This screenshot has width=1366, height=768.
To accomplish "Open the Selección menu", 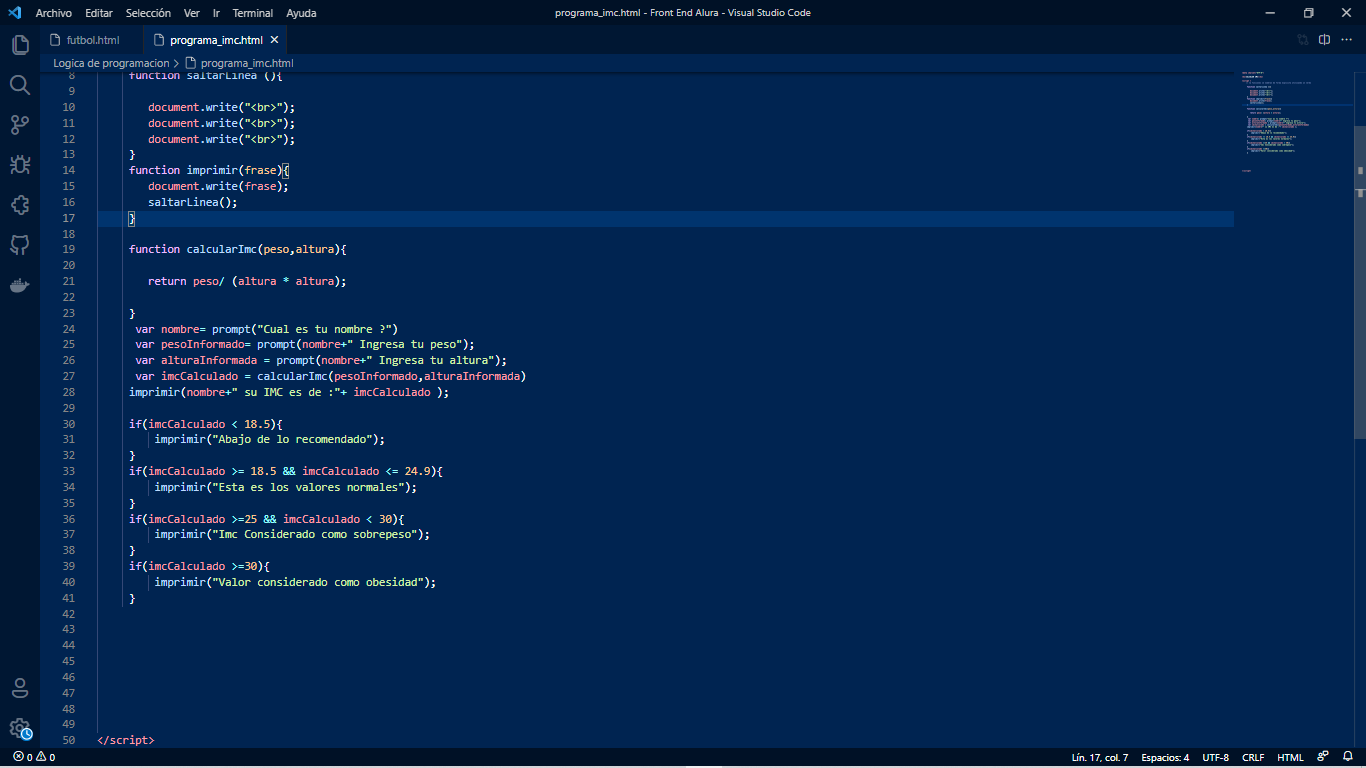I will click(148, 13).
